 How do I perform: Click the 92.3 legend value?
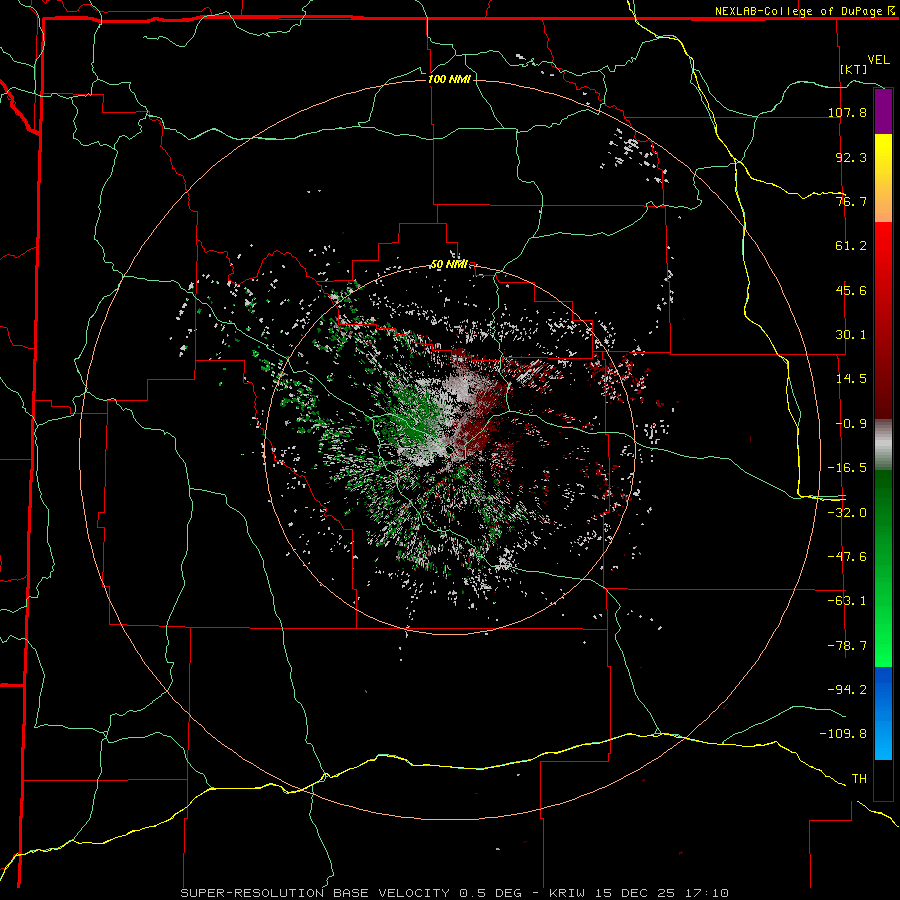point(851,157)
